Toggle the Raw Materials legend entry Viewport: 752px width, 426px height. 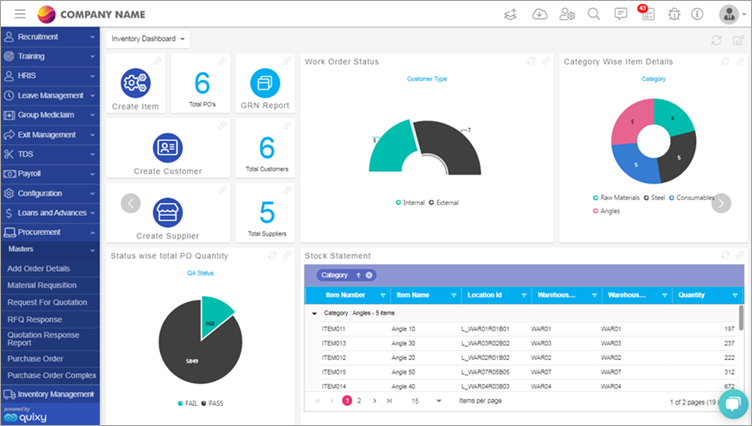pos(618,198)
